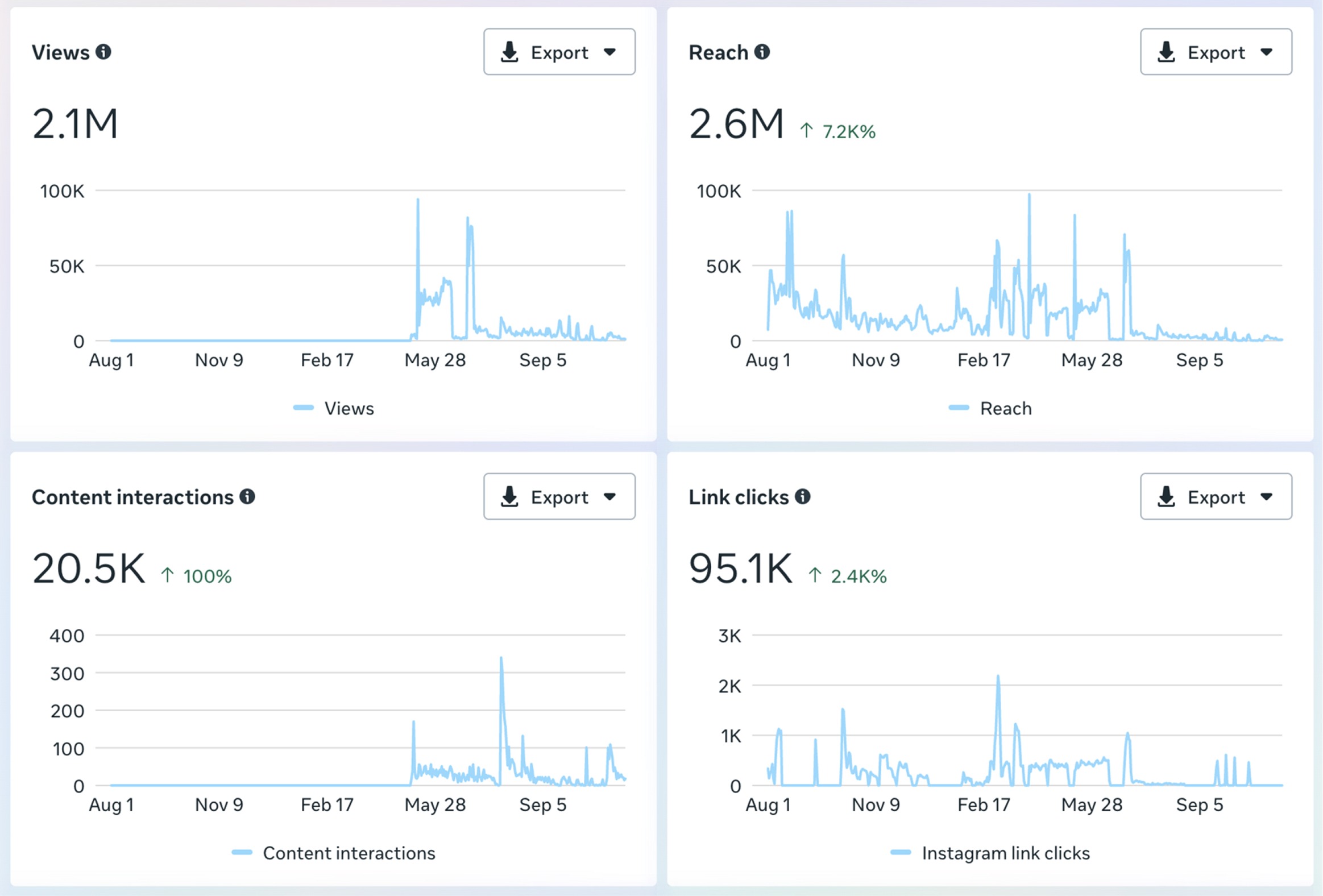1323x896 pixels.
Task: Expand the Views Export dropdown arrow
Action: [x=609, y=52]
